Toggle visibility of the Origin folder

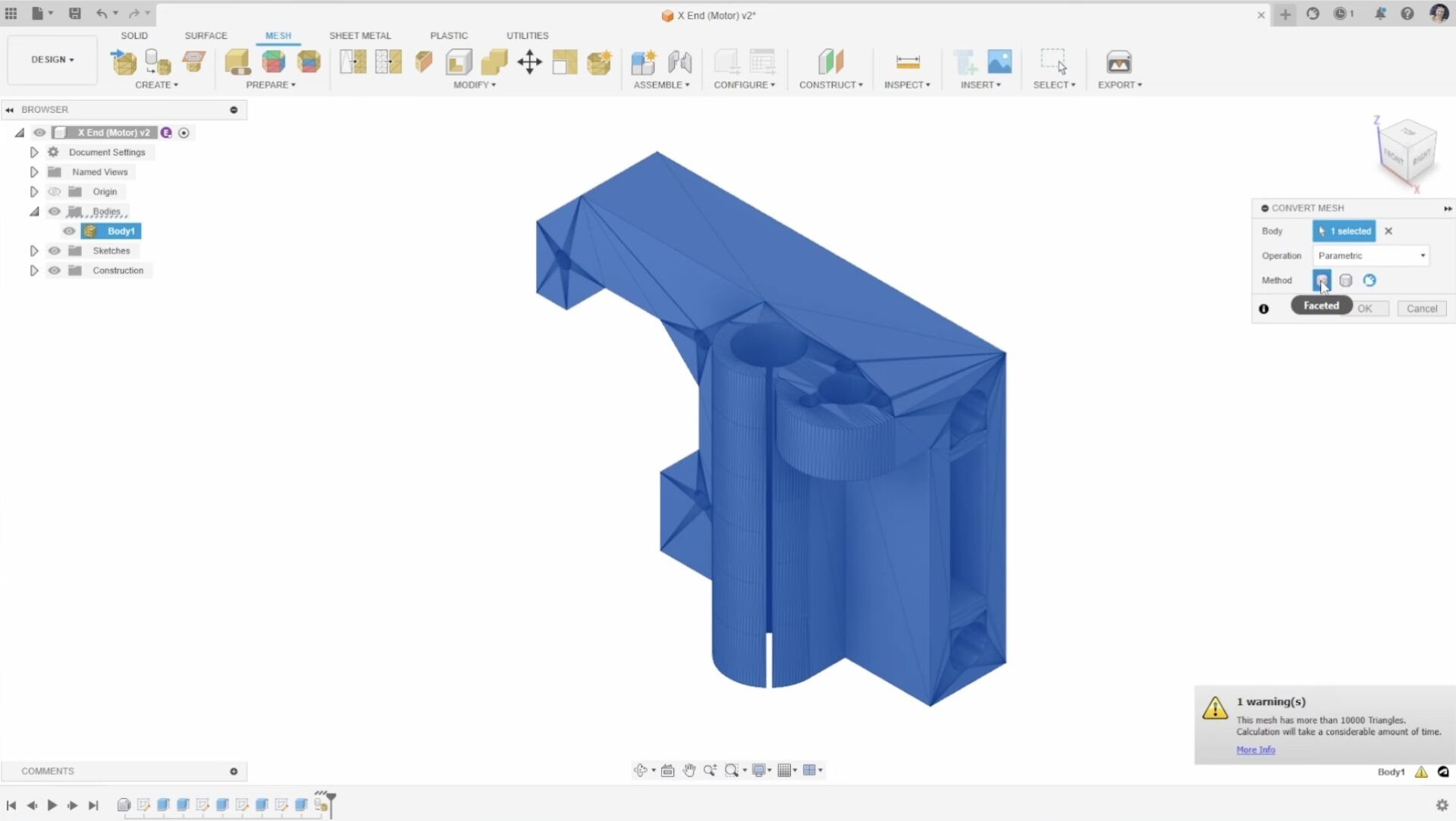tap(54, 191)
